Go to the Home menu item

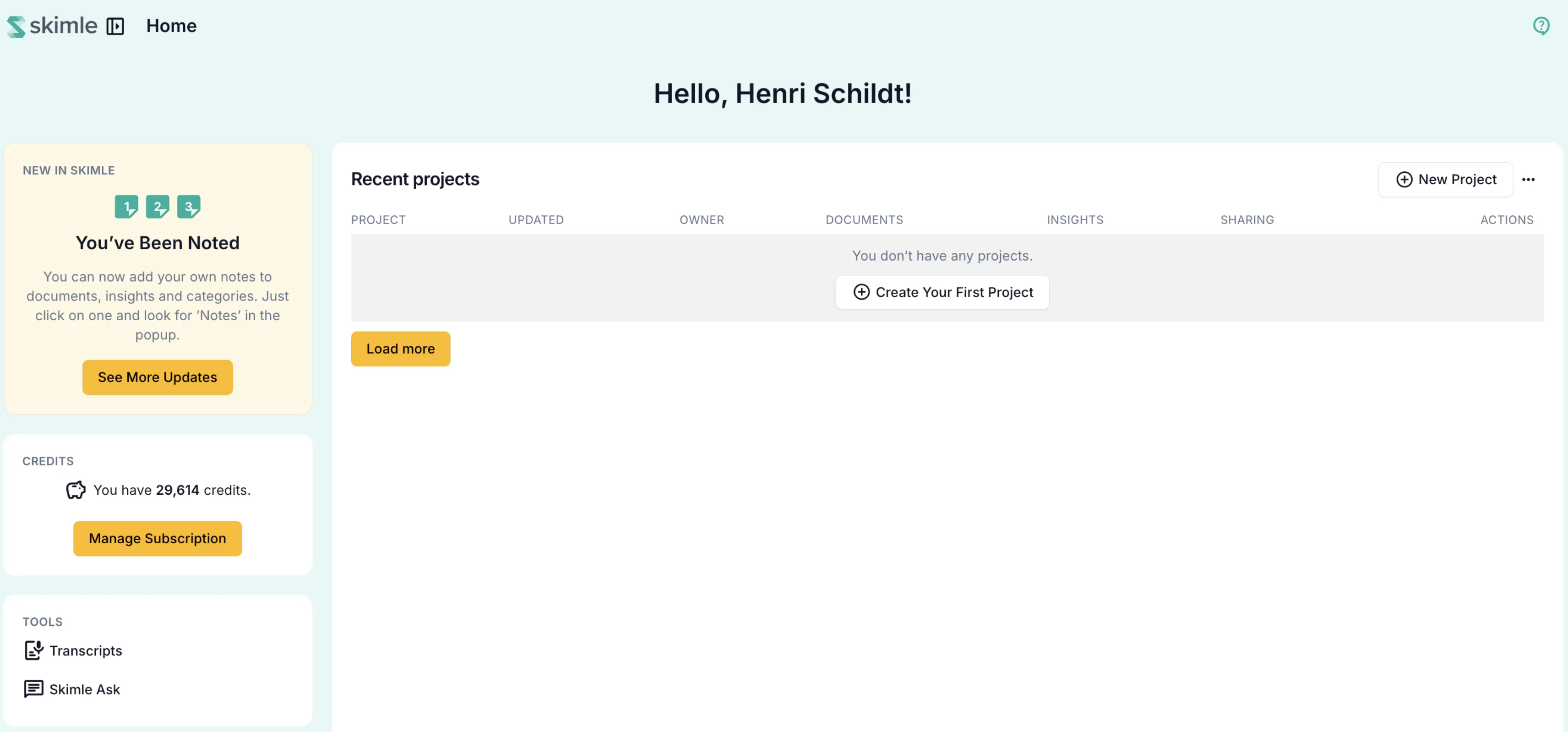(x=171, y=26)
